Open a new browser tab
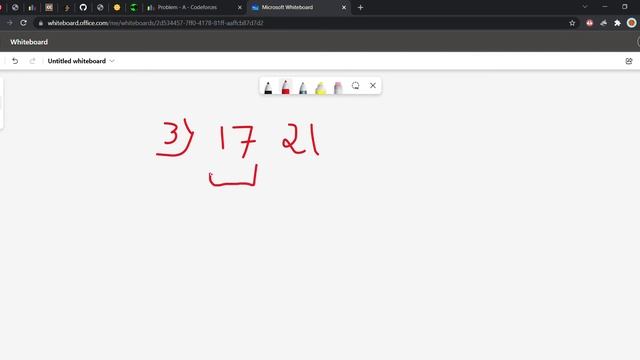Screen dimensions: 640x360 click(360, 7)
